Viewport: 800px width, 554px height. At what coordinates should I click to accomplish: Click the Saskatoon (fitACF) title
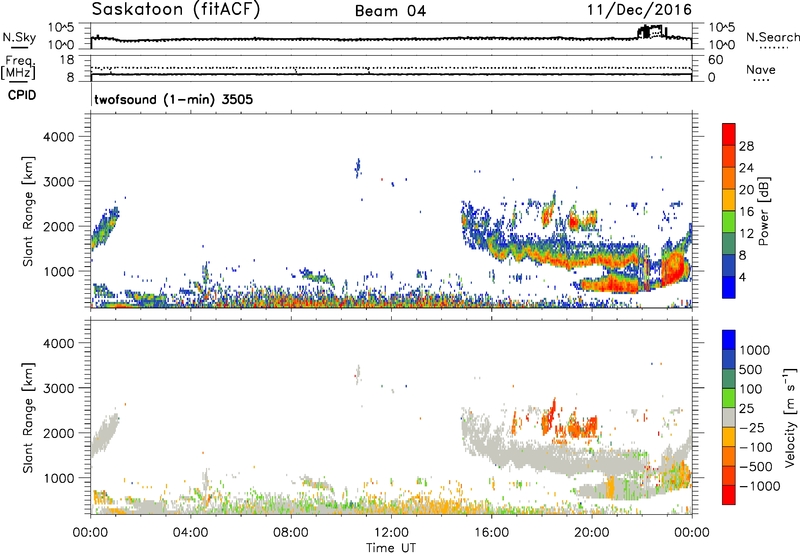pos(176,10)
